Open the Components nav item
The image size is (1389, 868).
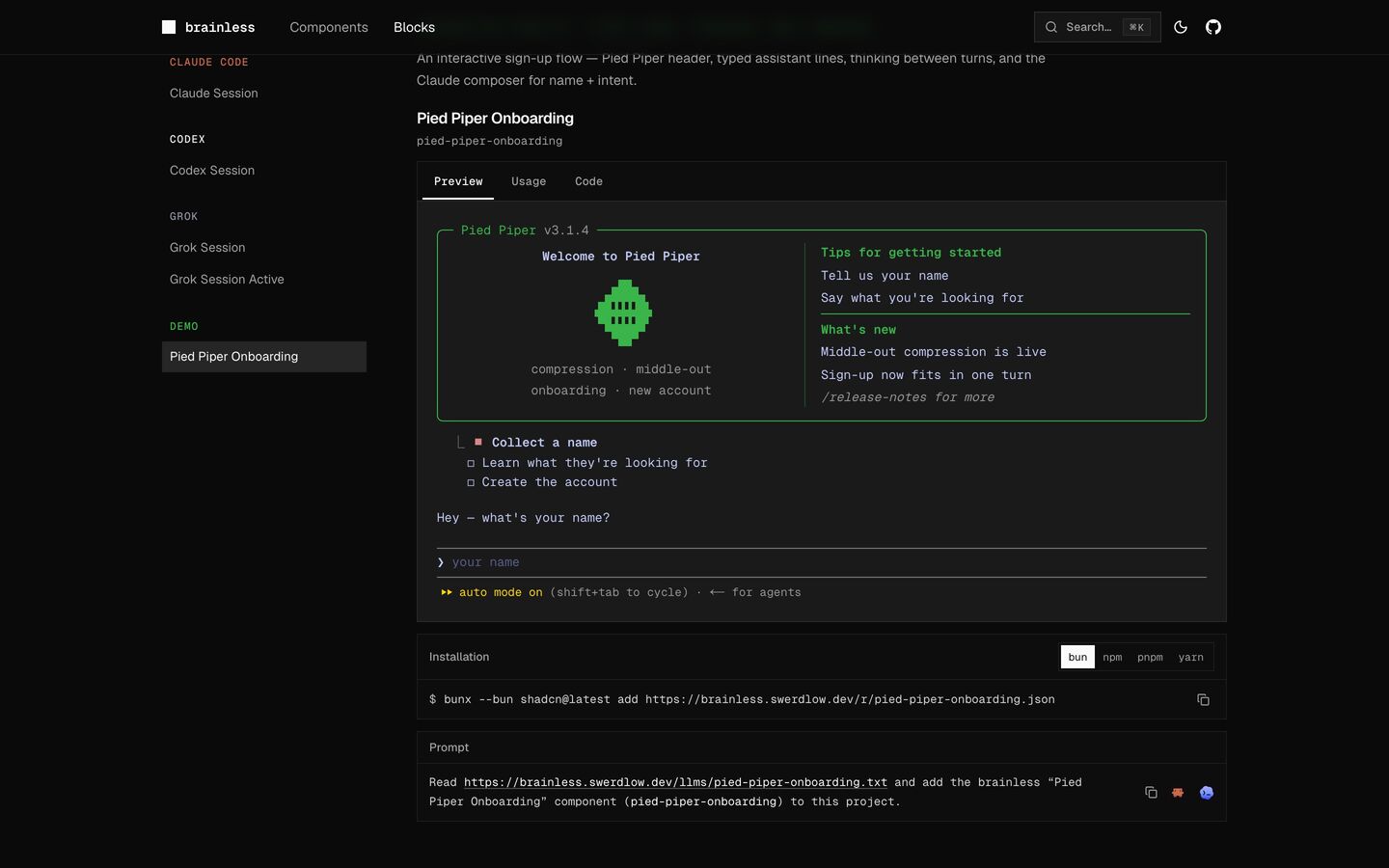pos(329,27)
